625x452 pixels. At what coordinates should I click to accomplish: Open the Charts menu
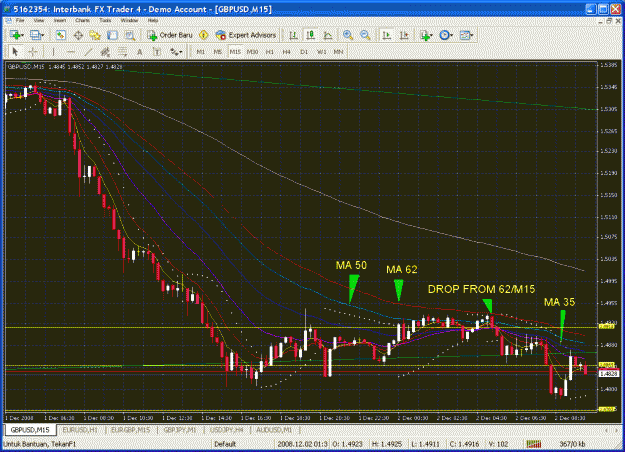click(83, 20)
